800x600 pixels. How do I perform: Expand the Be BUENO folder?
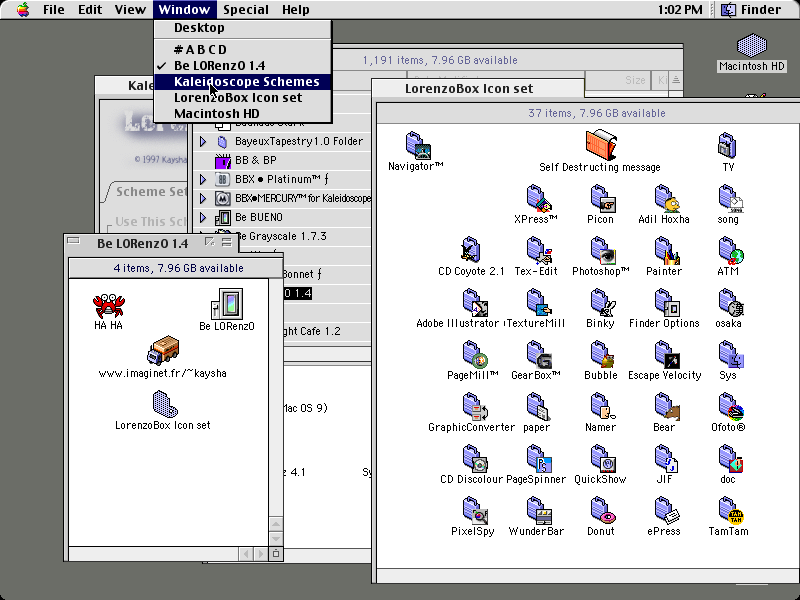203,218
